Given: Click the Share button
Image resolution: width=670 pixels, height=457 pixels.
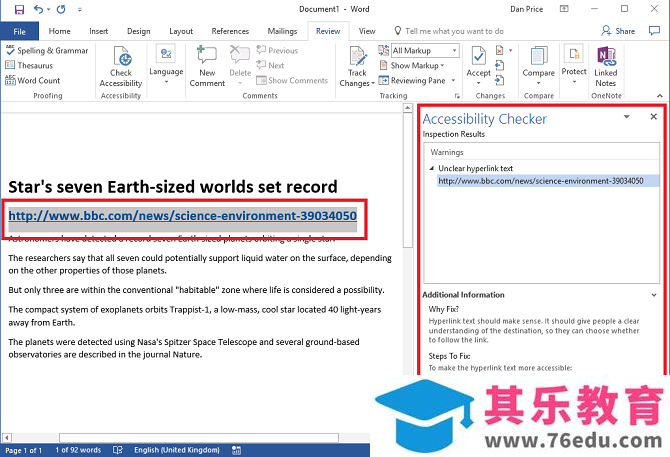Looking at the screenshot, I should [x=618, y=31].
